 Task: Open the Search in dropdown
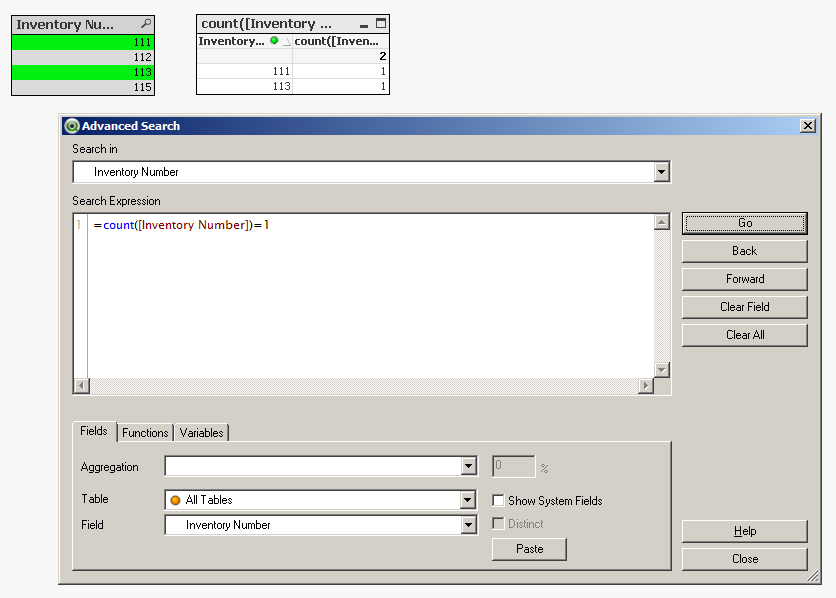661,172
